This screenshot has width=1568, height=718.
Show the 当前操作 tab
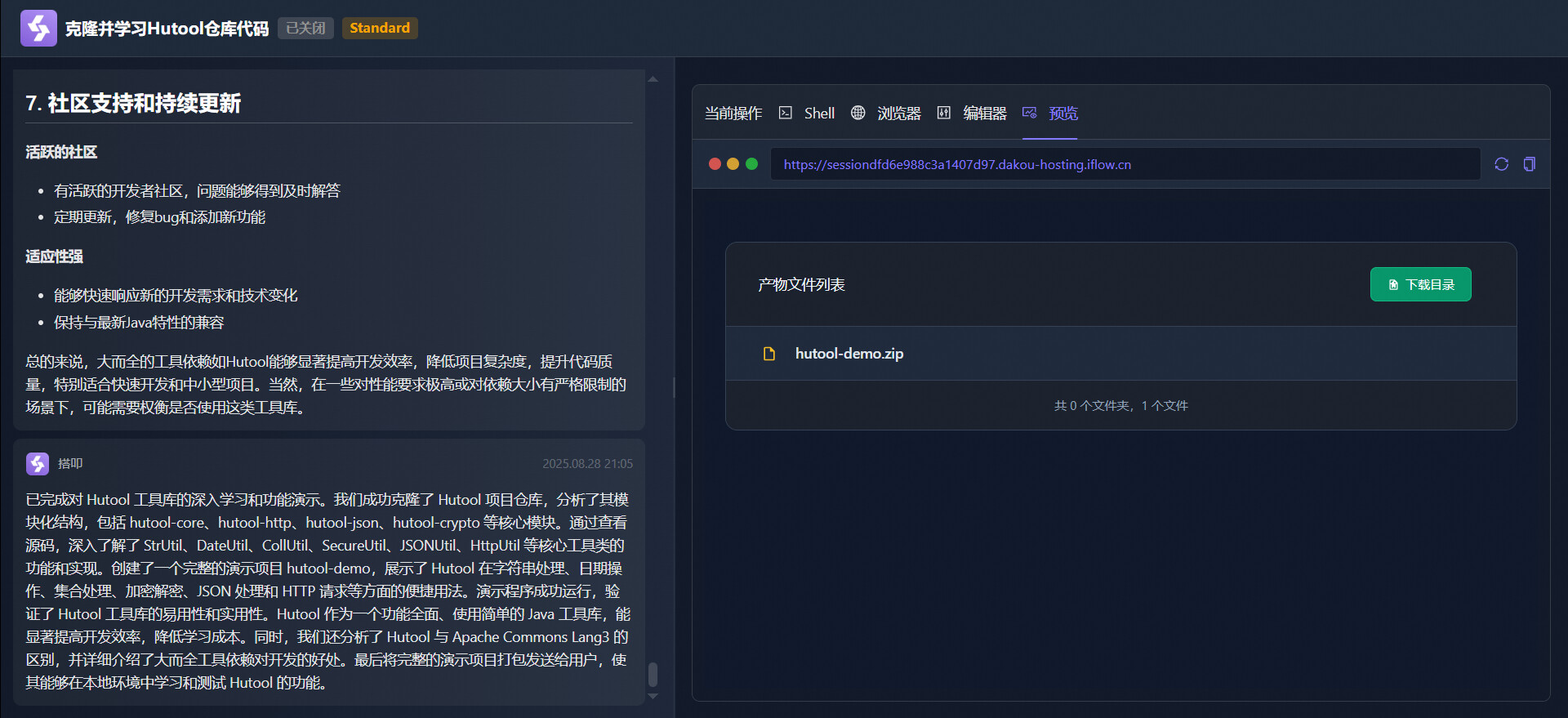coord(733,114)
